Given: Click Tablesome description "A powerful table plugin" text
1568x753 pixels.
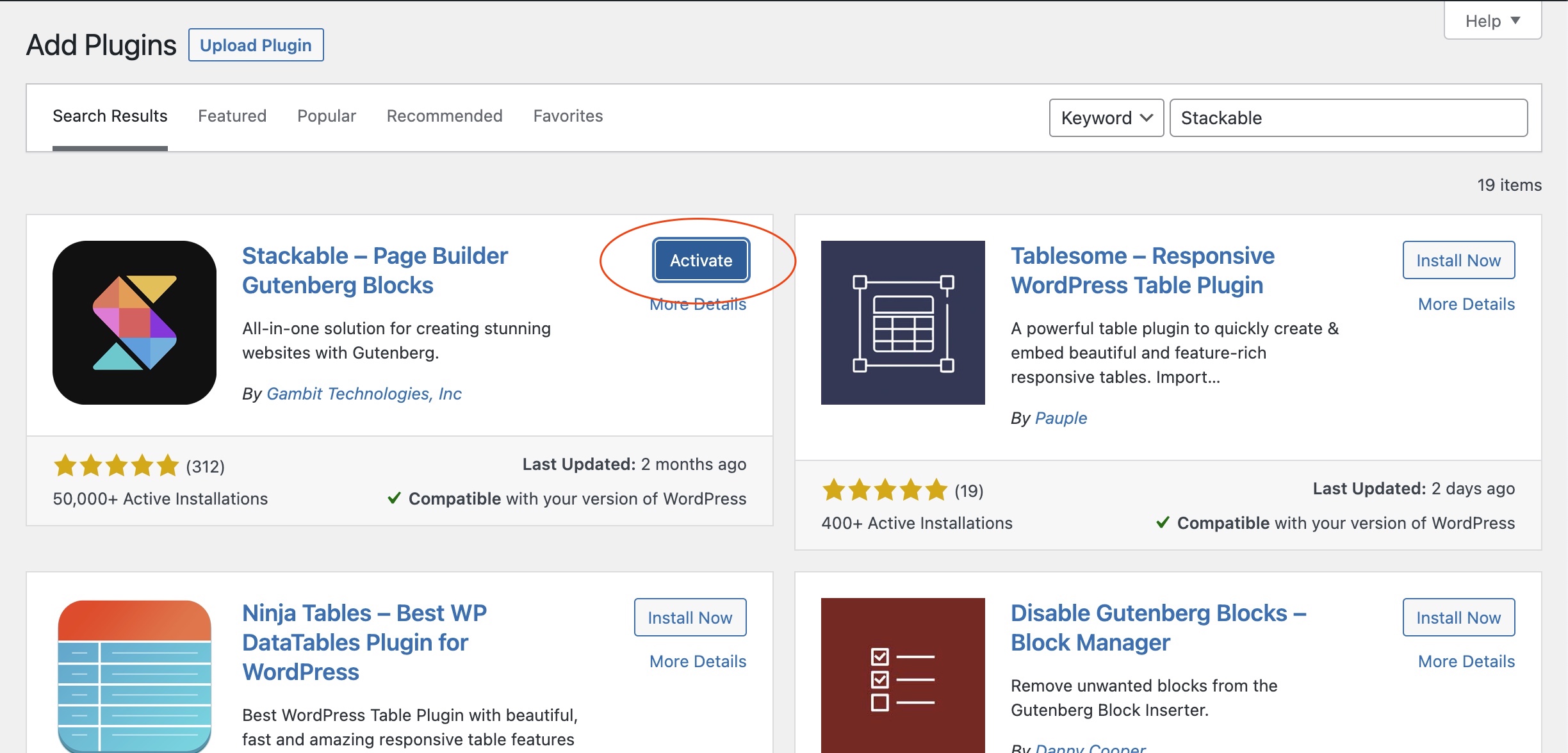Looking at the screenshot, I should 1175,353.
